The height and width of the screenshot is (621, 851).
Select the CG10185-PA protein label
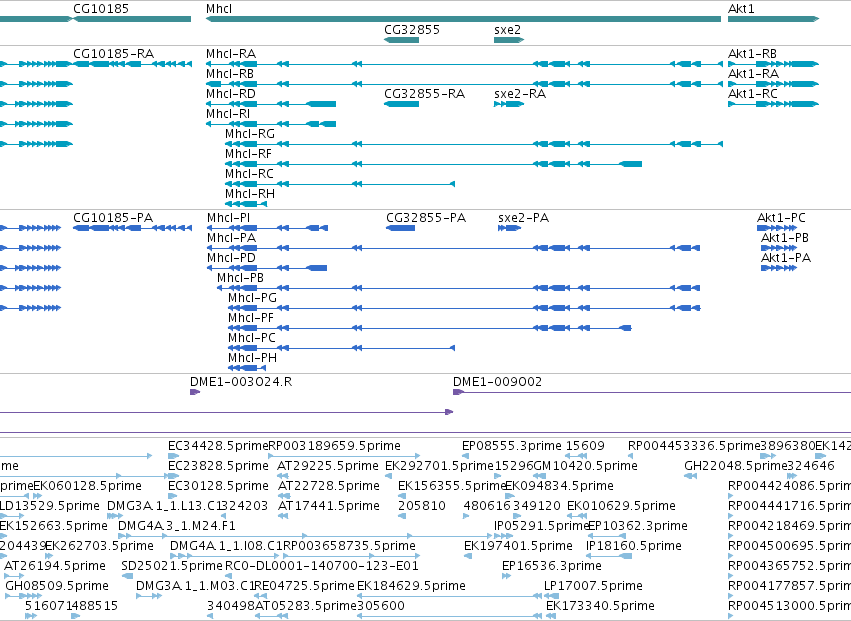click(113, 218)
